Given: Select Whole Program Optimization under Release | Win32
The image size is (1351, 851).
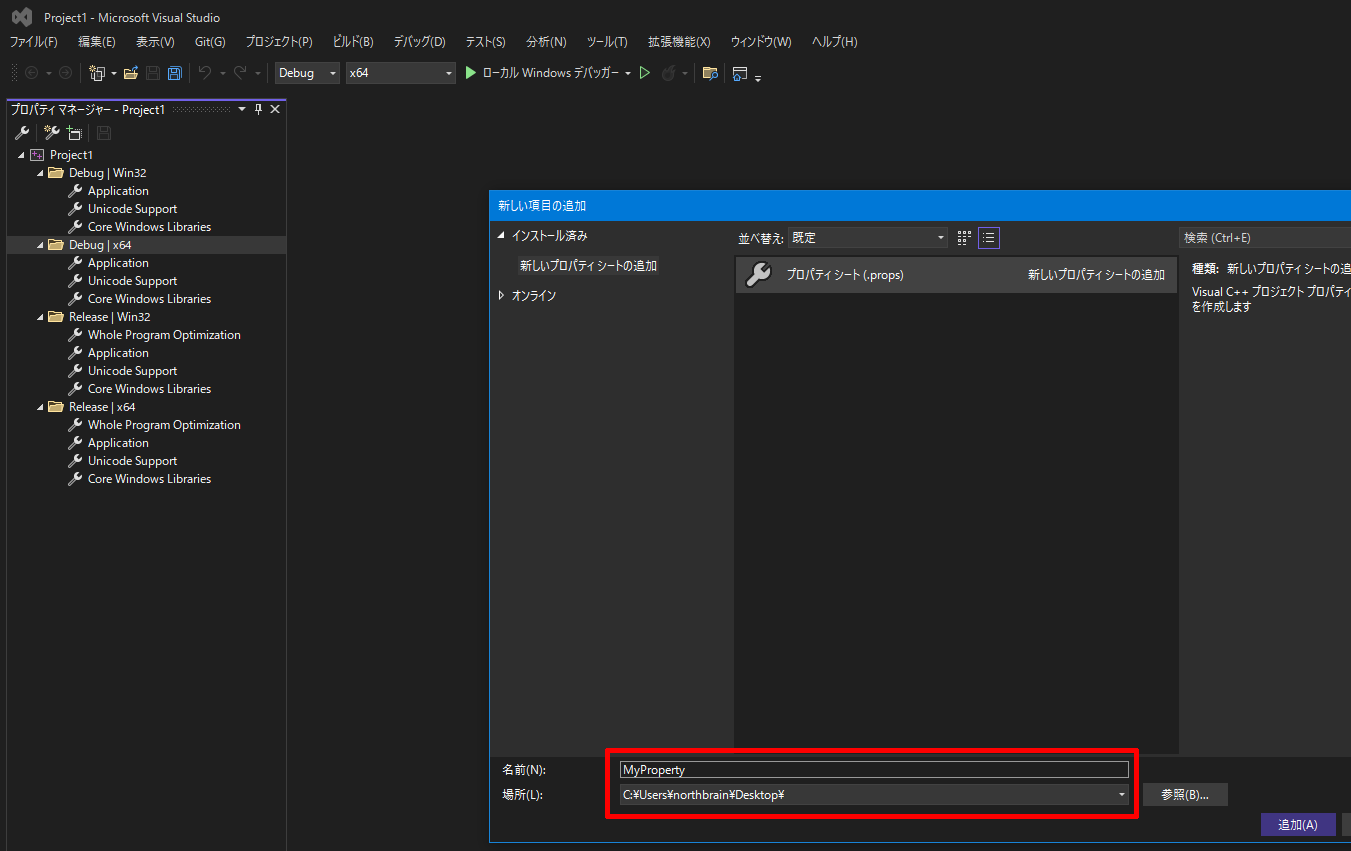Looking at the screenshot, I should (x=164, y=335).
